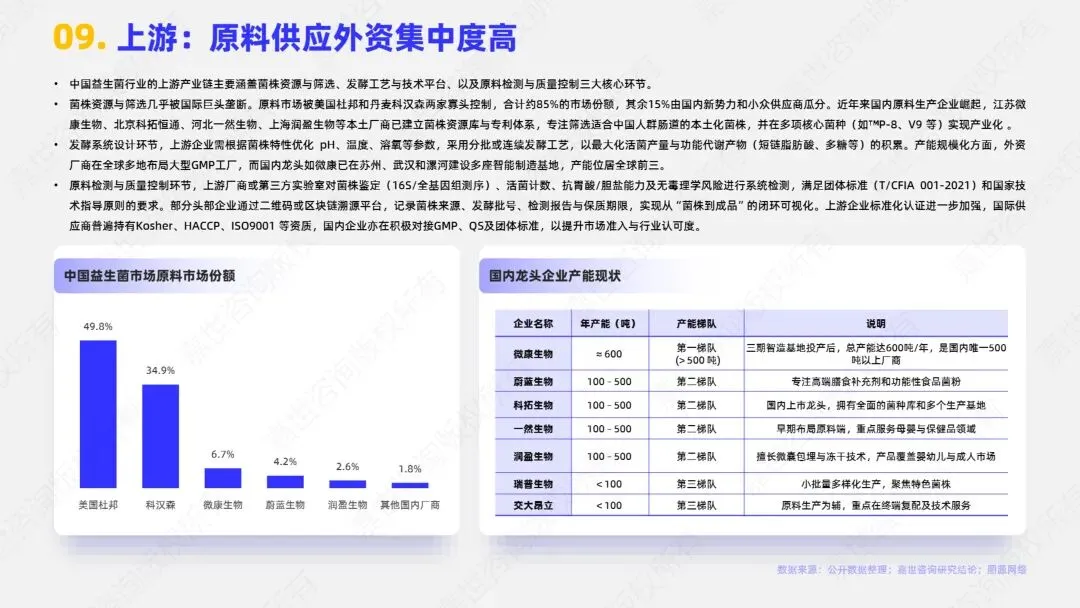
Task: Click the bullet starting '原料检测与质量控制环节'
Action: coord(548,205)
